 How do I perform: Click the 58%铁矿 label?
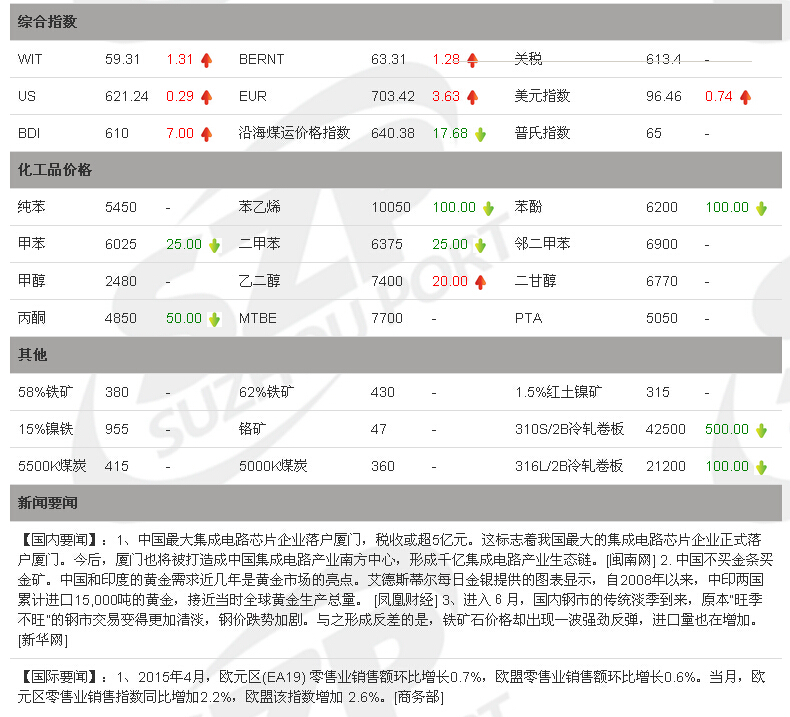click(x=46, y=392)
